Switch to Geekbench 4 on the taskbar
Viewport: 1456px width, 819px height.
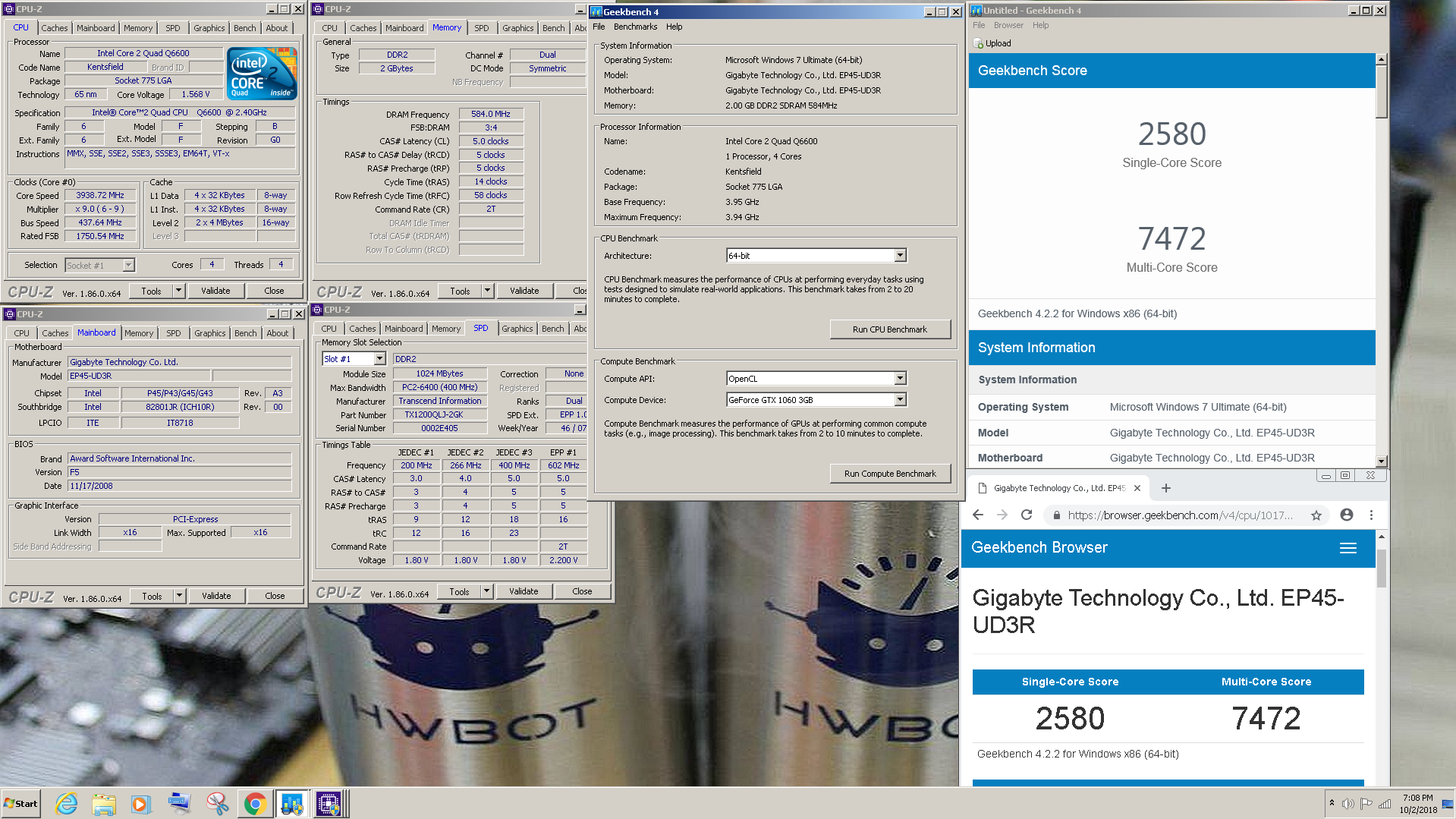[x=292, y=804]
